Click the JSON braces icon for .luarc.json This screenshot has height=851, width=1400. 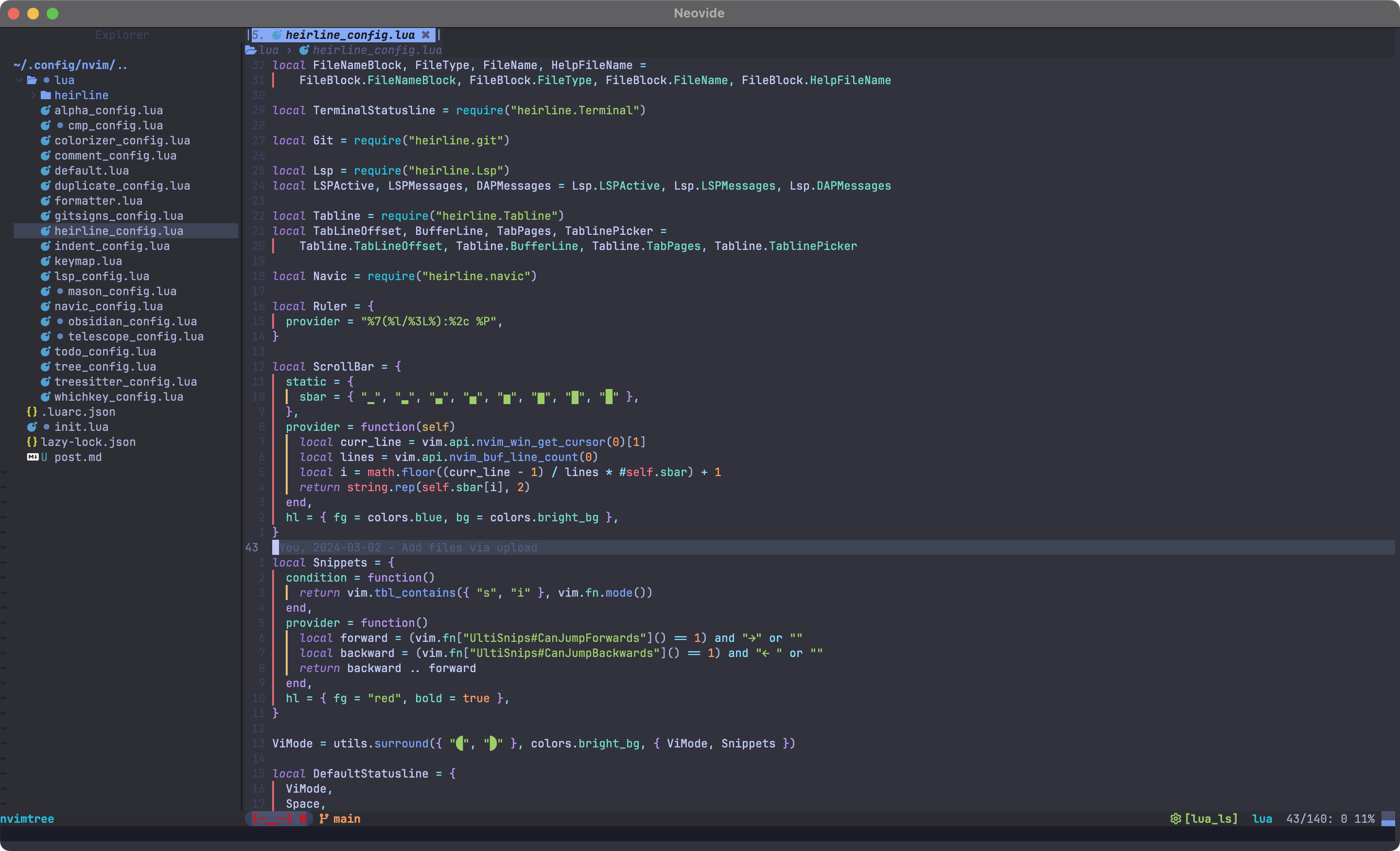tap(32, 411)
